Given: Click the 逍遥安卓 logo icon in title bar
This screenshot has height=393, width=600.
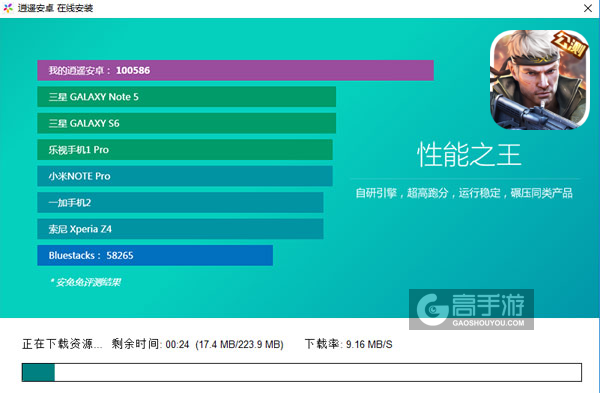Looking at the screenshot, I should pos(8,8).
